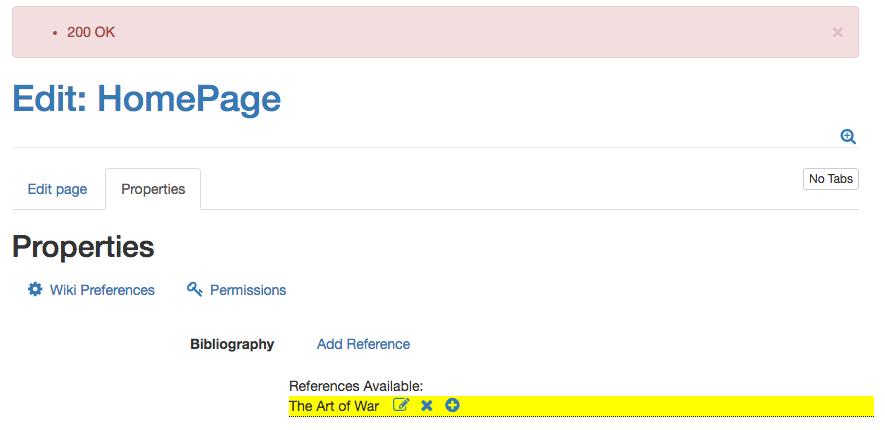This screenshot has height=430, width=885.
Task: Switch to the Edit page tab
Action: coord(57,189)
